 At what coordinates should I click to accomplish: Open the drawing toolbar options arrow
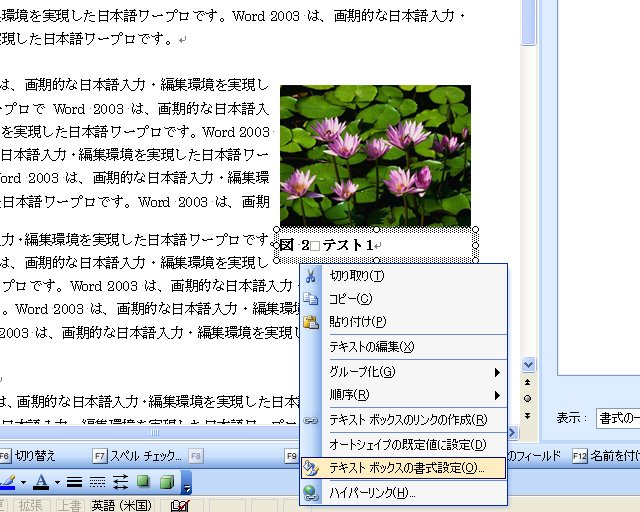186,483
